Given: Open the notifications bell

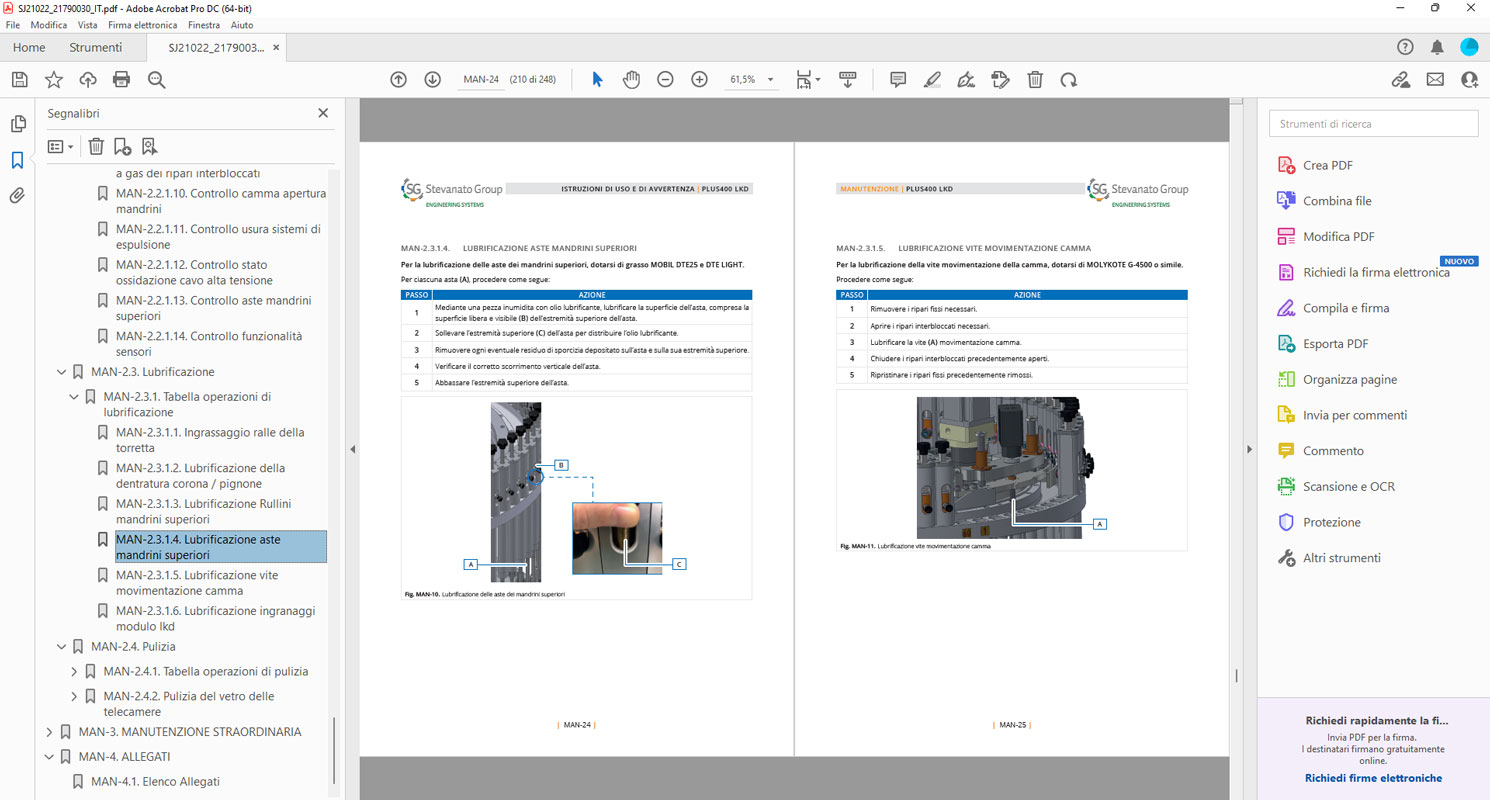Looking at the screenshot, I should (1437, 47).
